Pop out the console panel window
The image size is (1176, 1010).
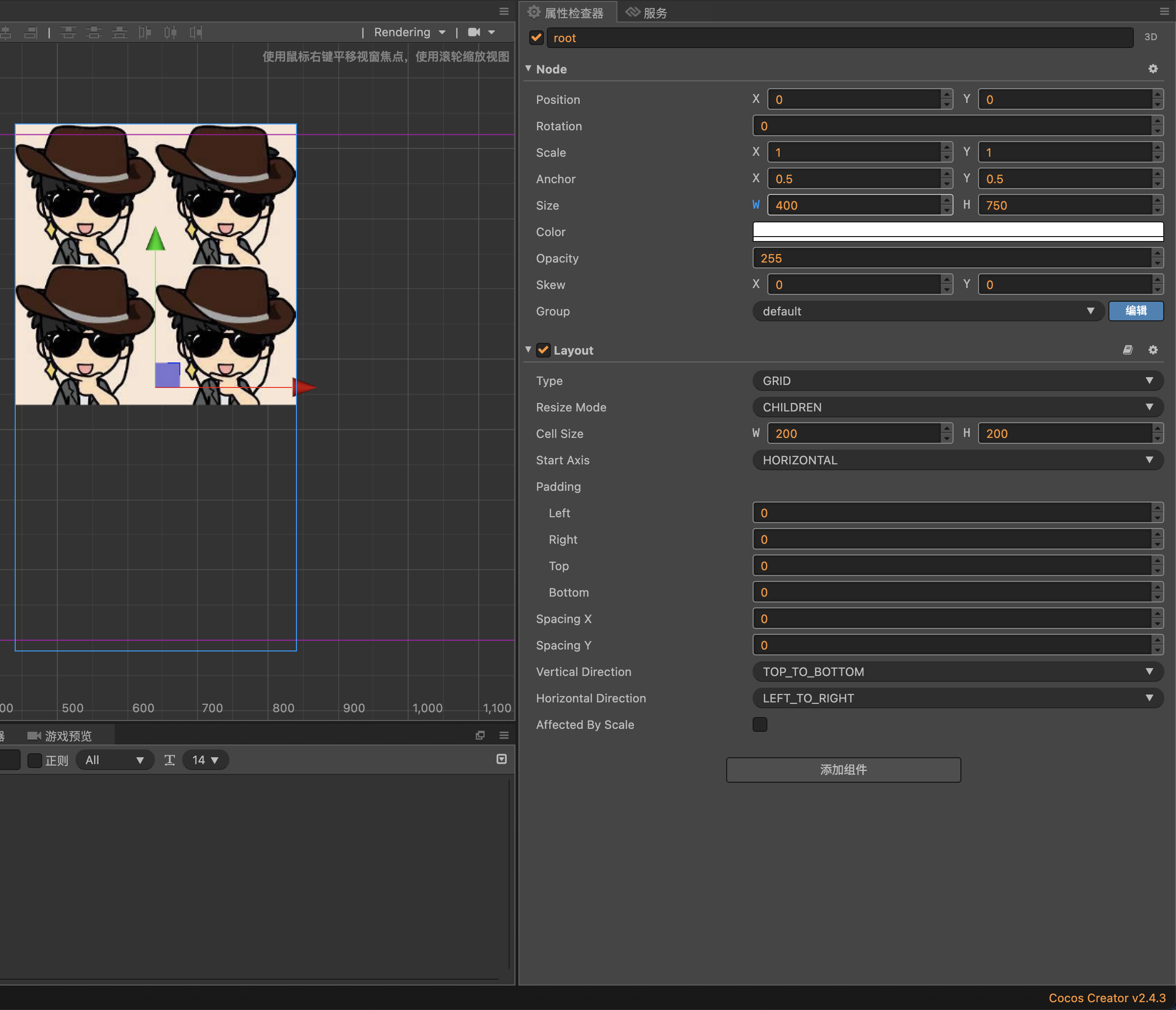pos(480,735)
